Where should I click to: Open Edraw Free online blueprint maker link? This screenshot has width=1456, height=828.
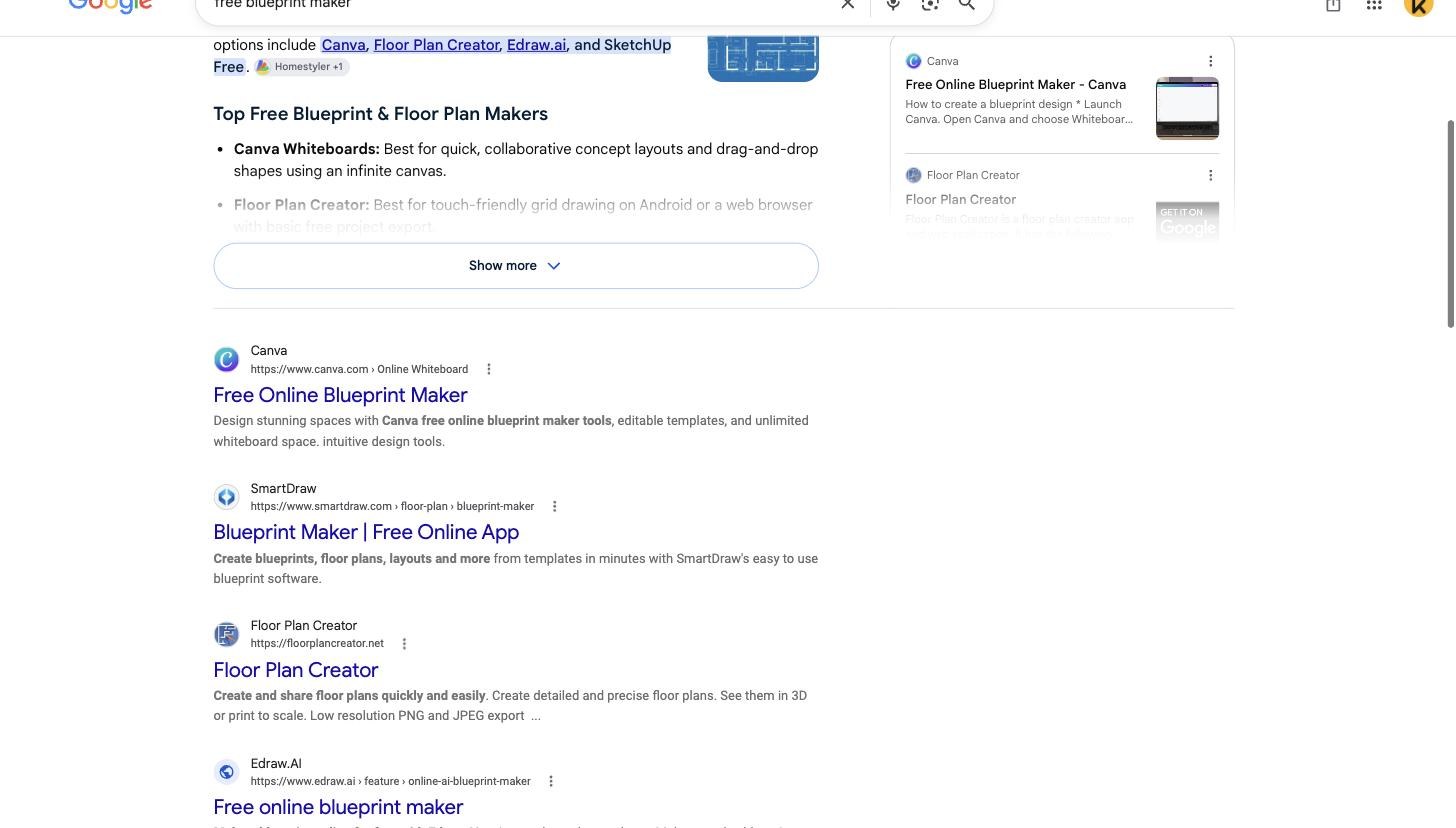[x=338, y=807]
